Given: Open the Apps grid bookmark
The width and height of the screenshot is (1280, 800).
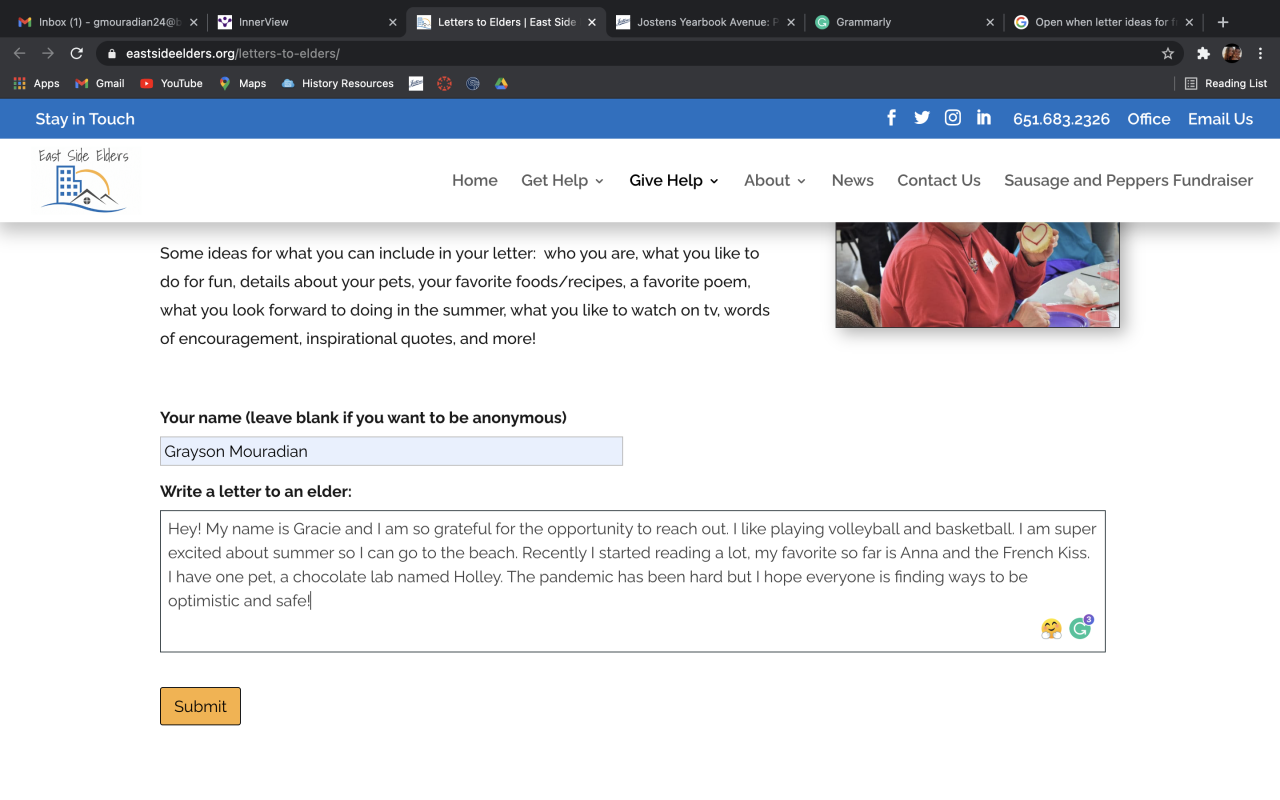Looking at the screenshot, I should (x=37, y=83).
